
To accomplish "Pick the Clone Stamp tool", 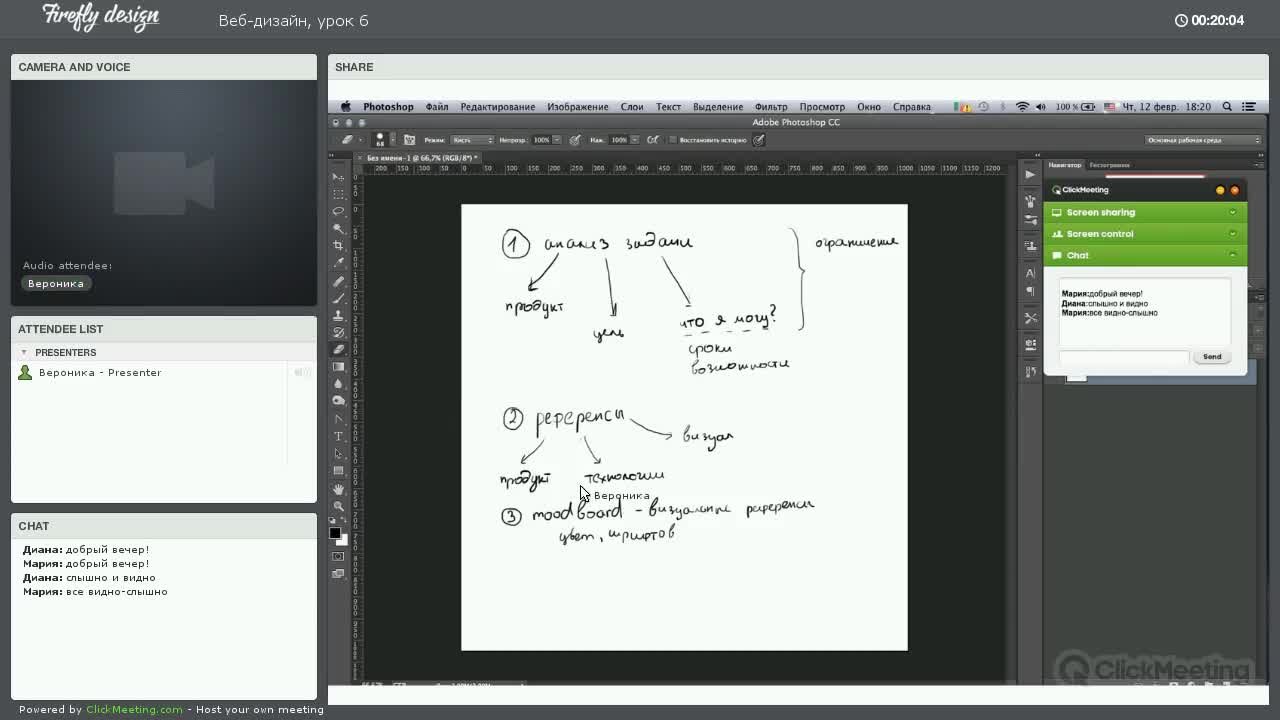I will 339,315.
